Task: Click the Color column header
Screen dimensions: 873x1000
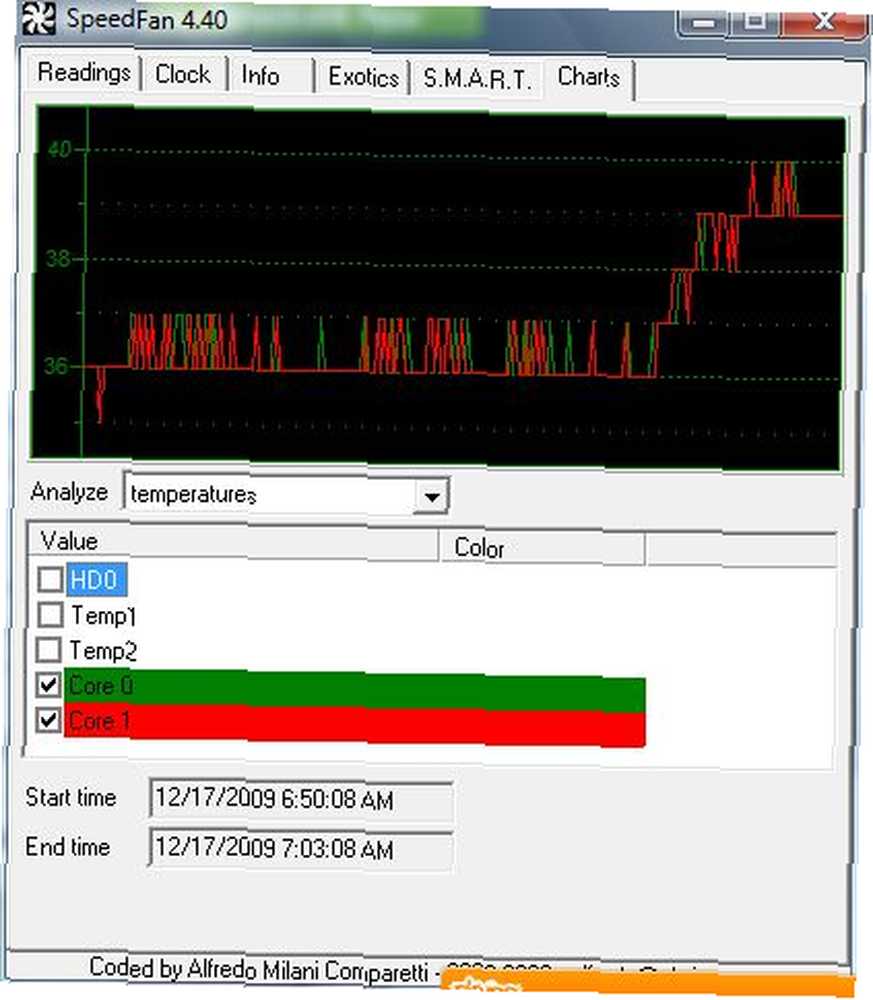Action: (542, 548)
